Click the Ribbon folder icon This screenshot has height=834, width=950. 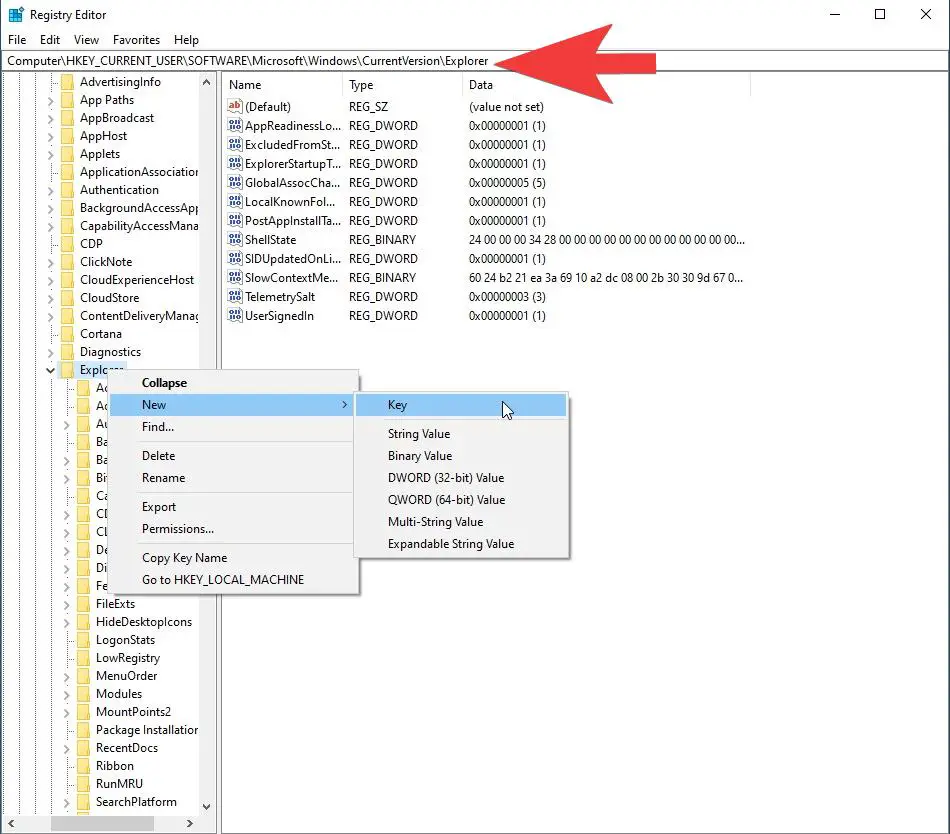[84, 766]
